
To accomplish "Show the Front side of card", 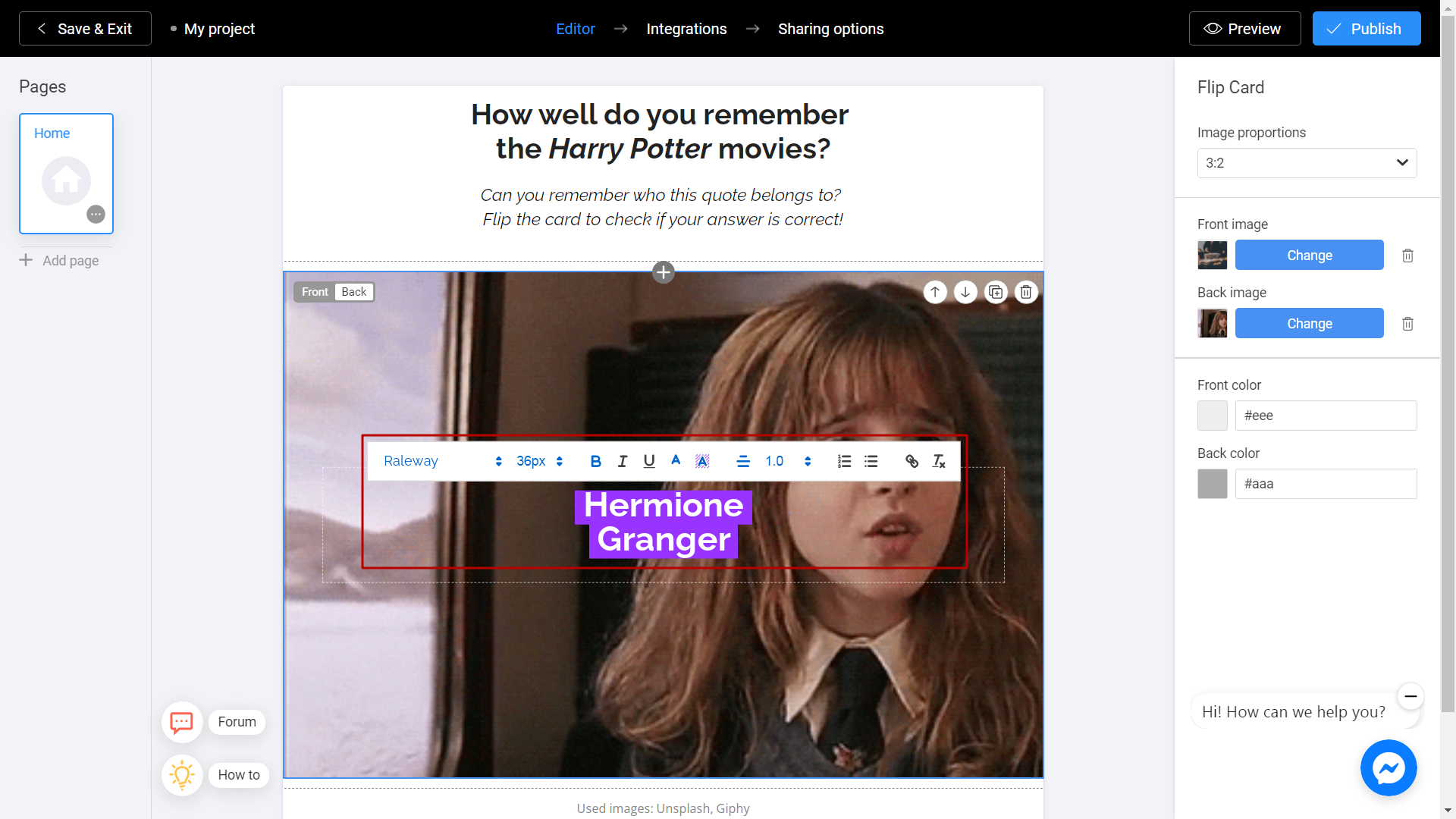I will 315,292.
